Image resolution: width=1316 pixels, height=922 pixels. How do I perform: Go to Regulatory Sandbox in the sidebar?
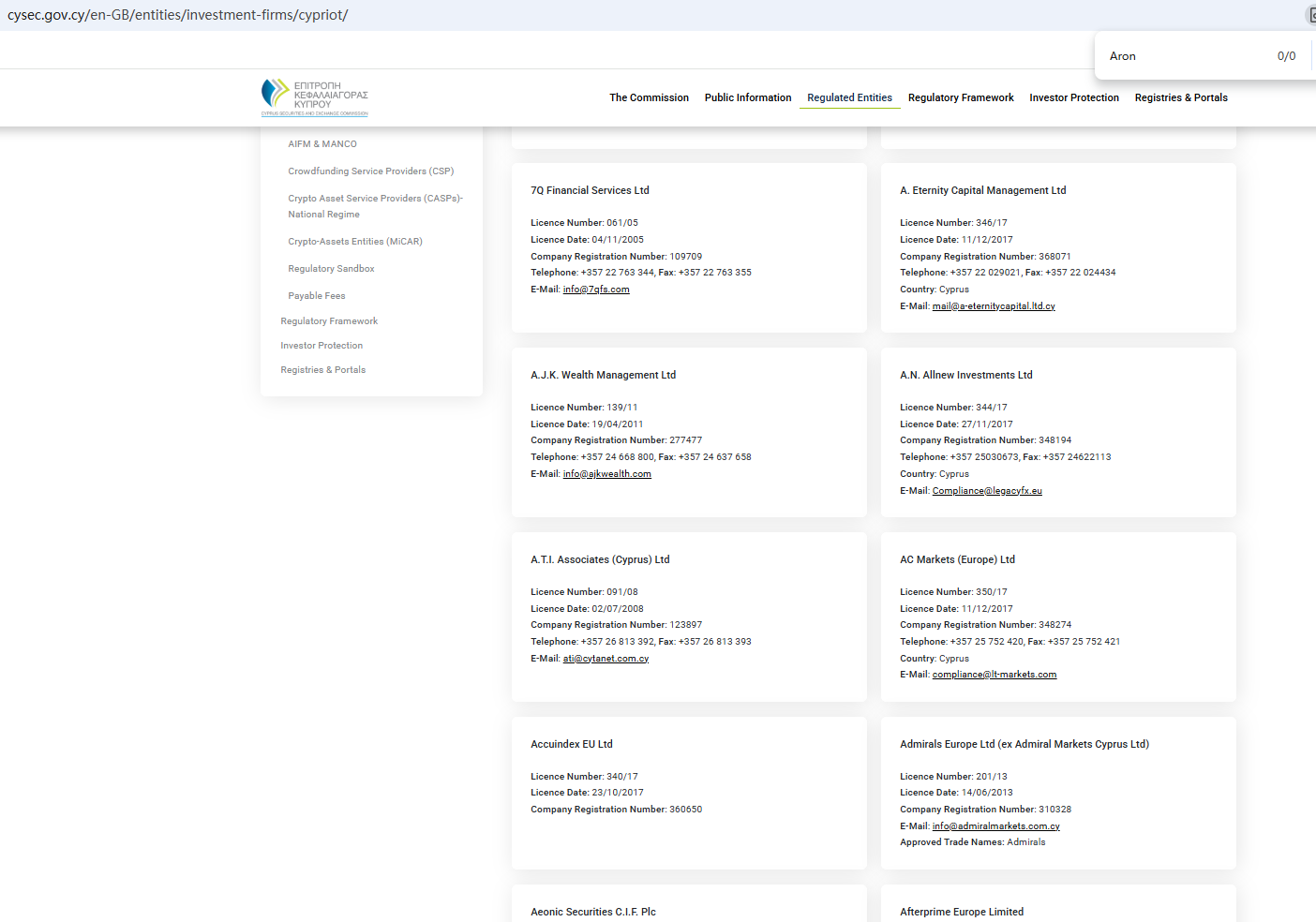coord(331,269)
